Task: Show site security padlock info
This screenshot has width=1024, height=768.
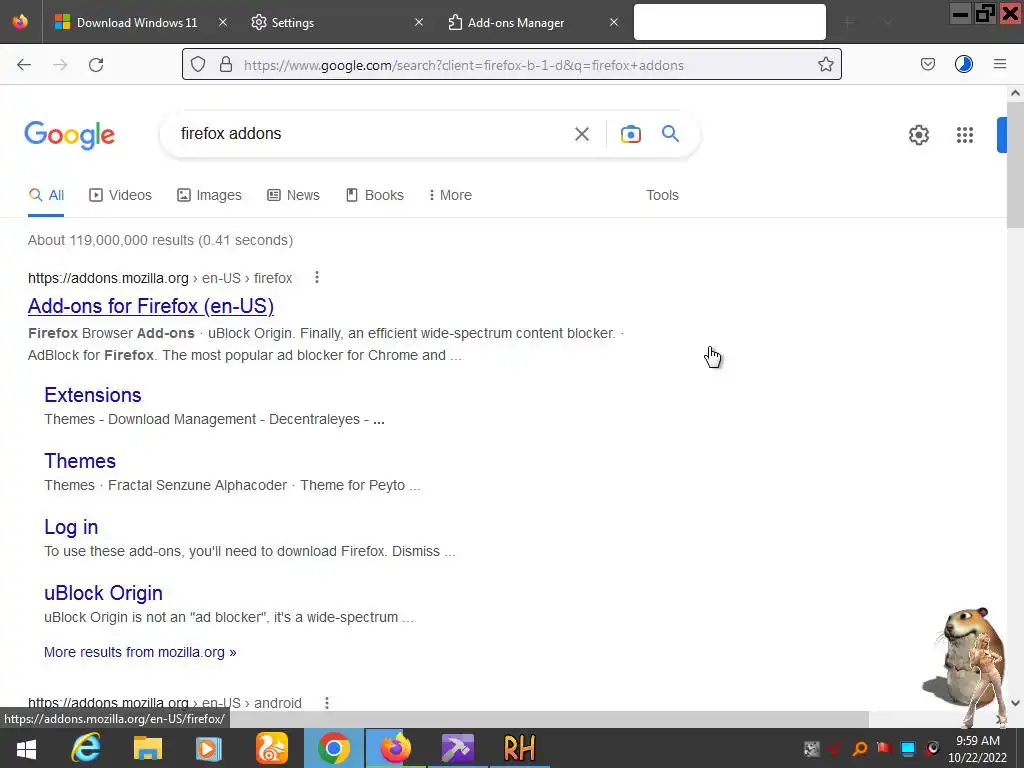Action: 226,65
